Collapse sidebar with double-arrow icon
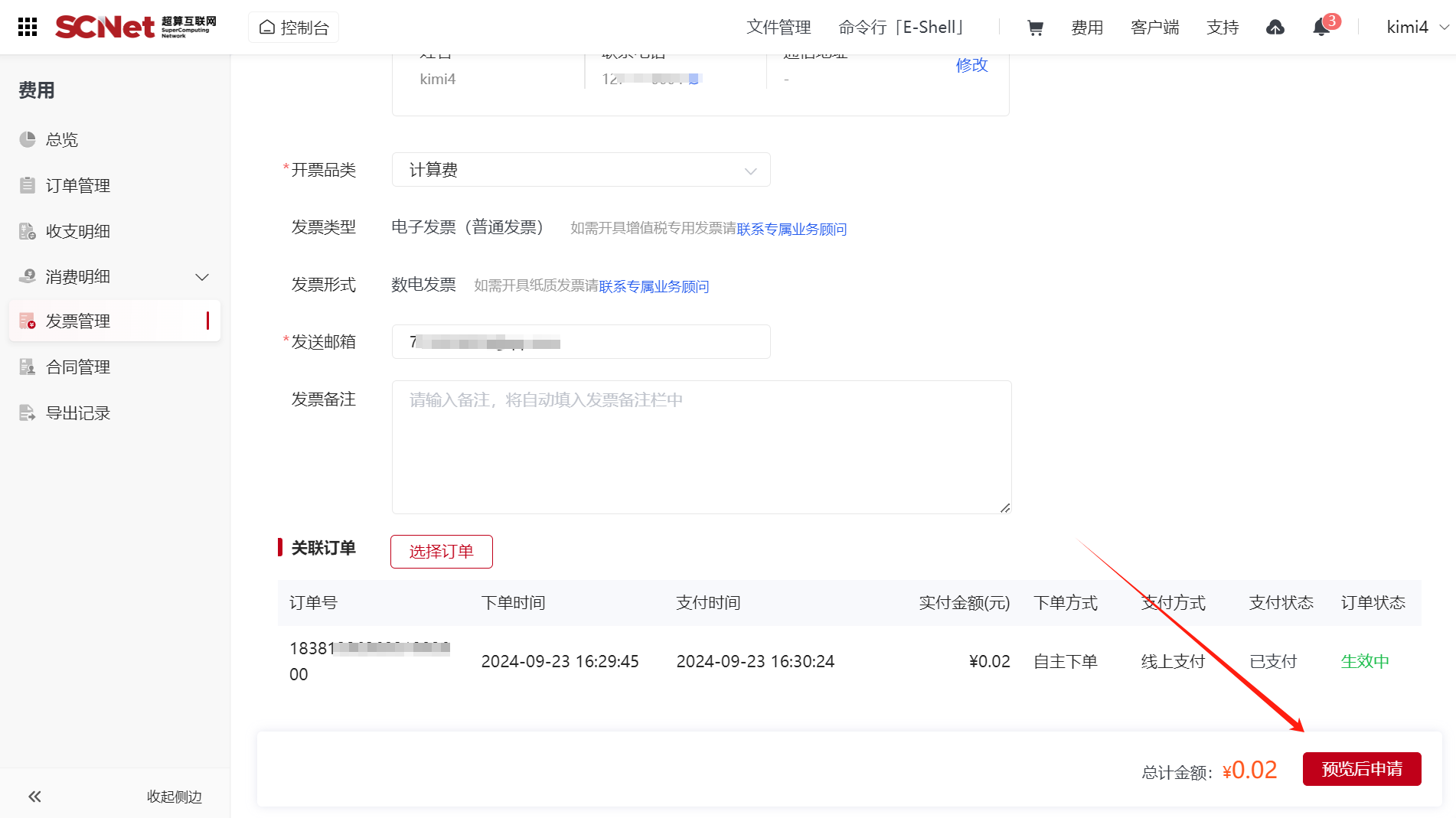The width and height of the screenshot is (1456, 818). (34, 797)
